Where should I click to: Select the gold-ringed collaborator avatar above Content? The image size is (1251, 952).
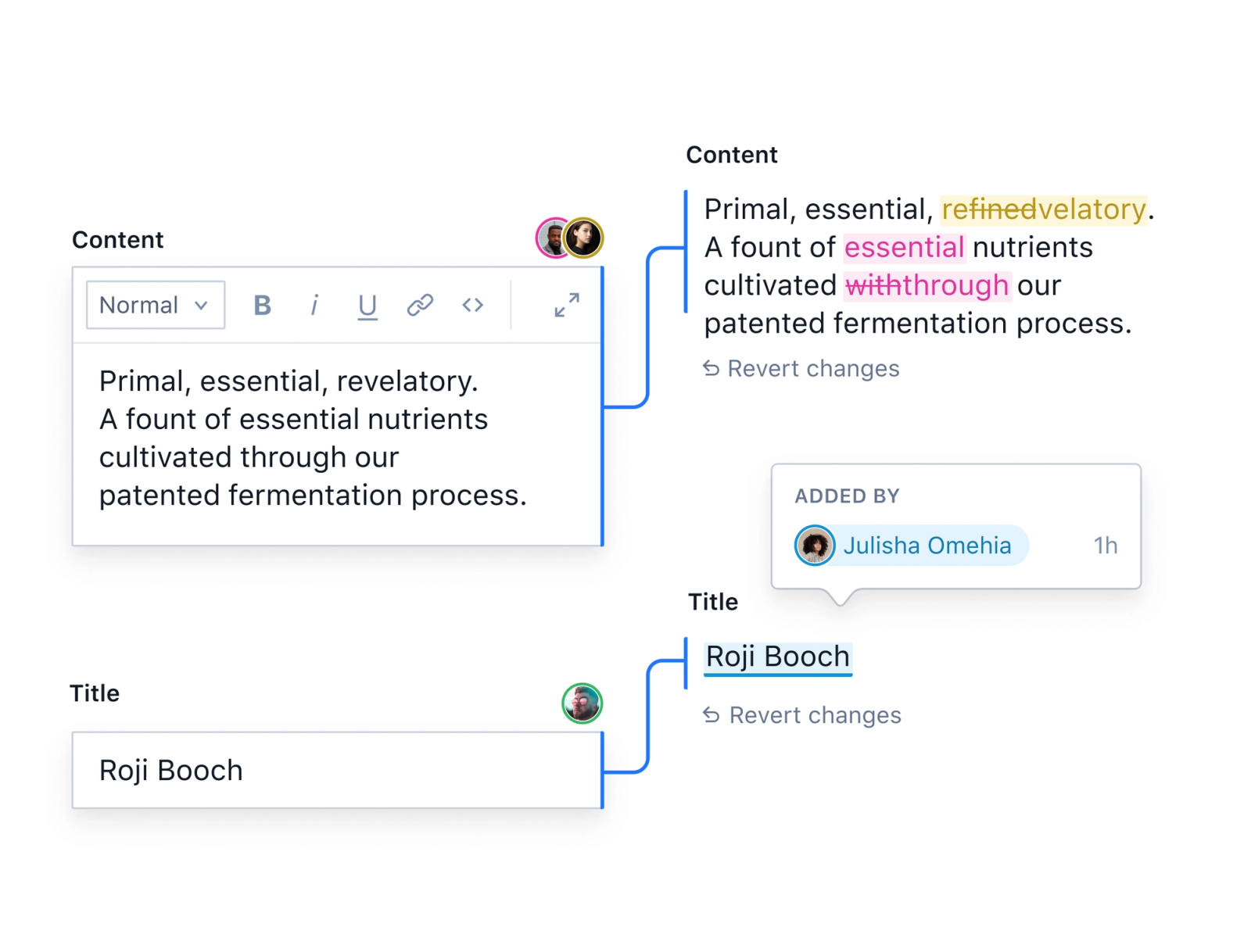click(584, 238)
